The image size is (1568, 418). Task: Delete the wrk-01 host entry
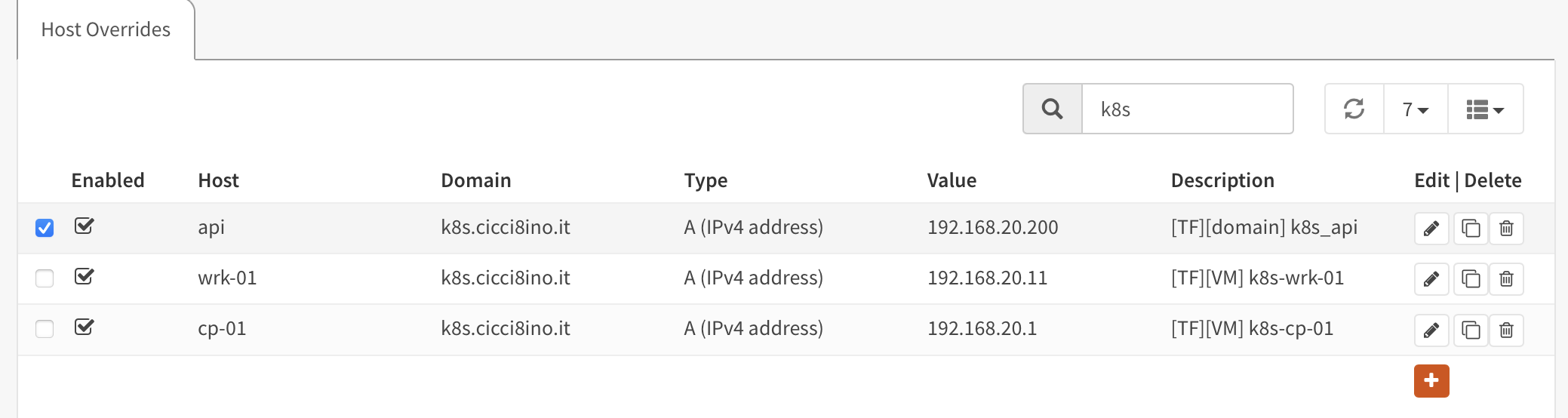1506,279
